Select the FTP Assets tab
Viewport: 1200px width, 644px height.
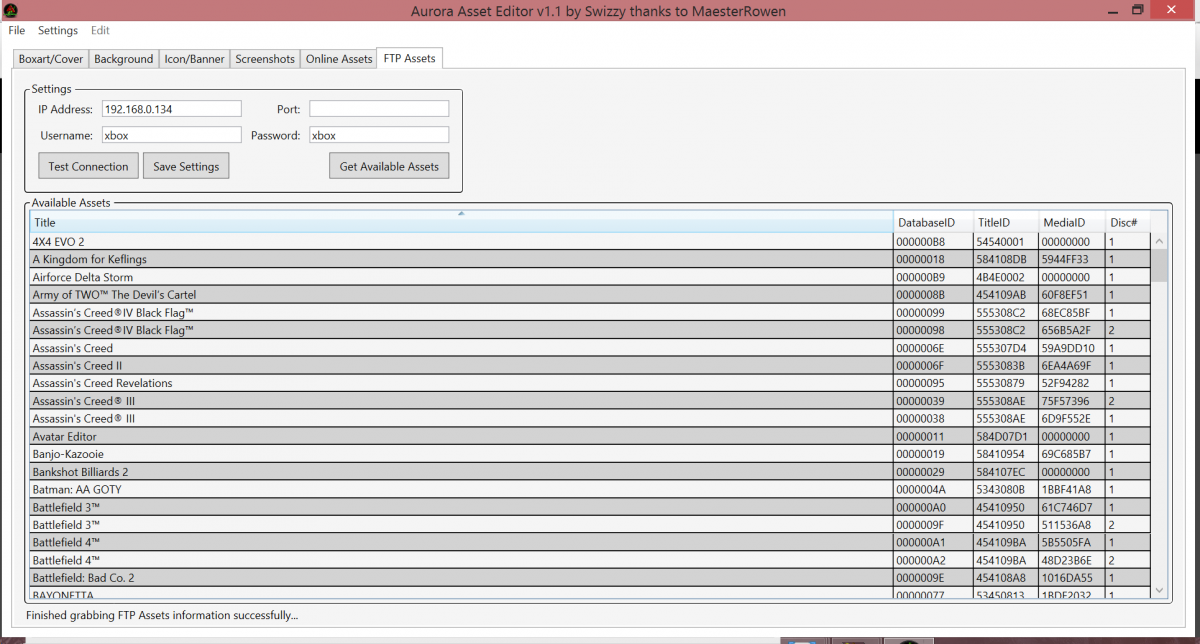pos(410,58)
